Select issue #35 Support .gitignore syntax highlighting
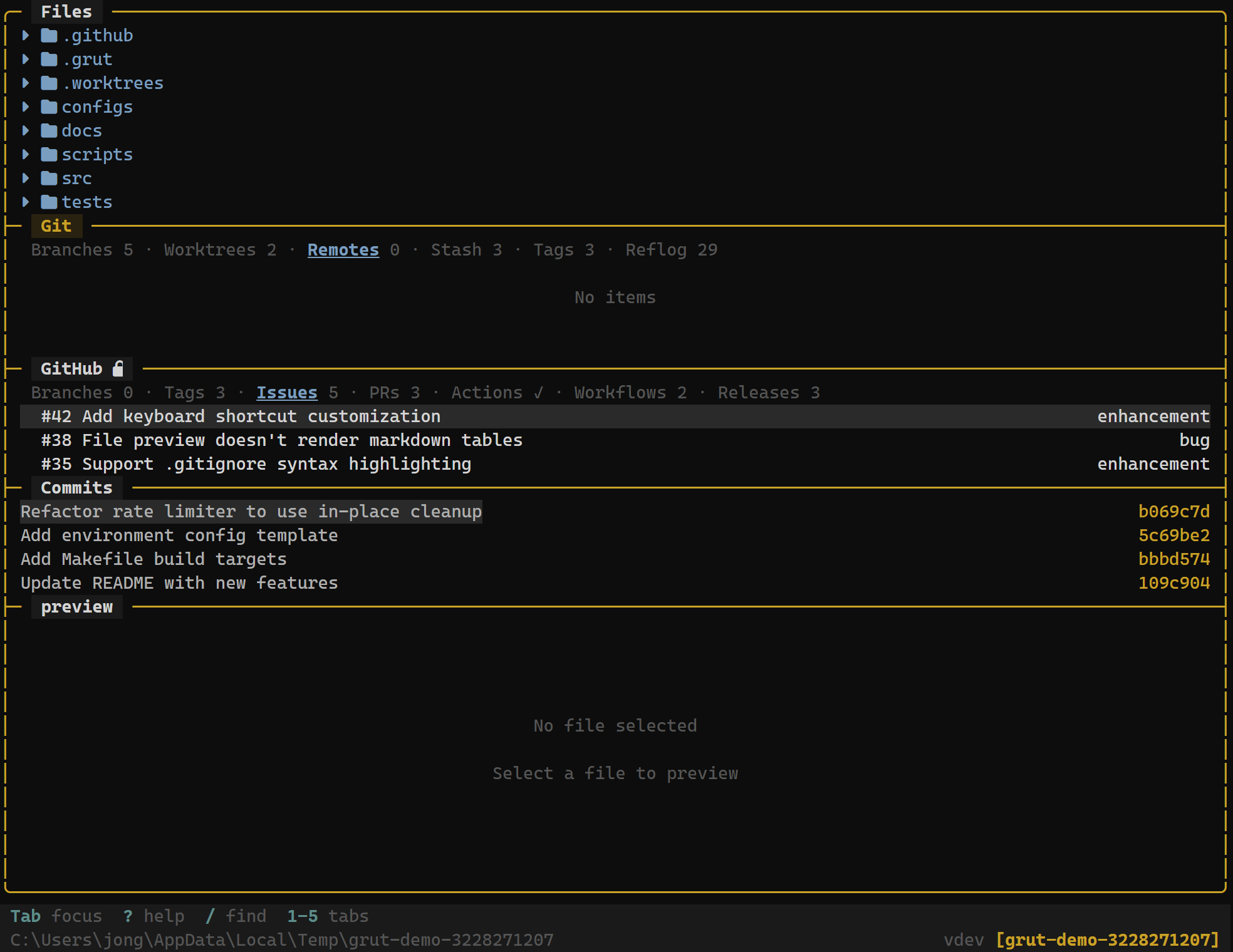Image resolution: width=1233 pixels, height=952 pixels. point(615,464)
